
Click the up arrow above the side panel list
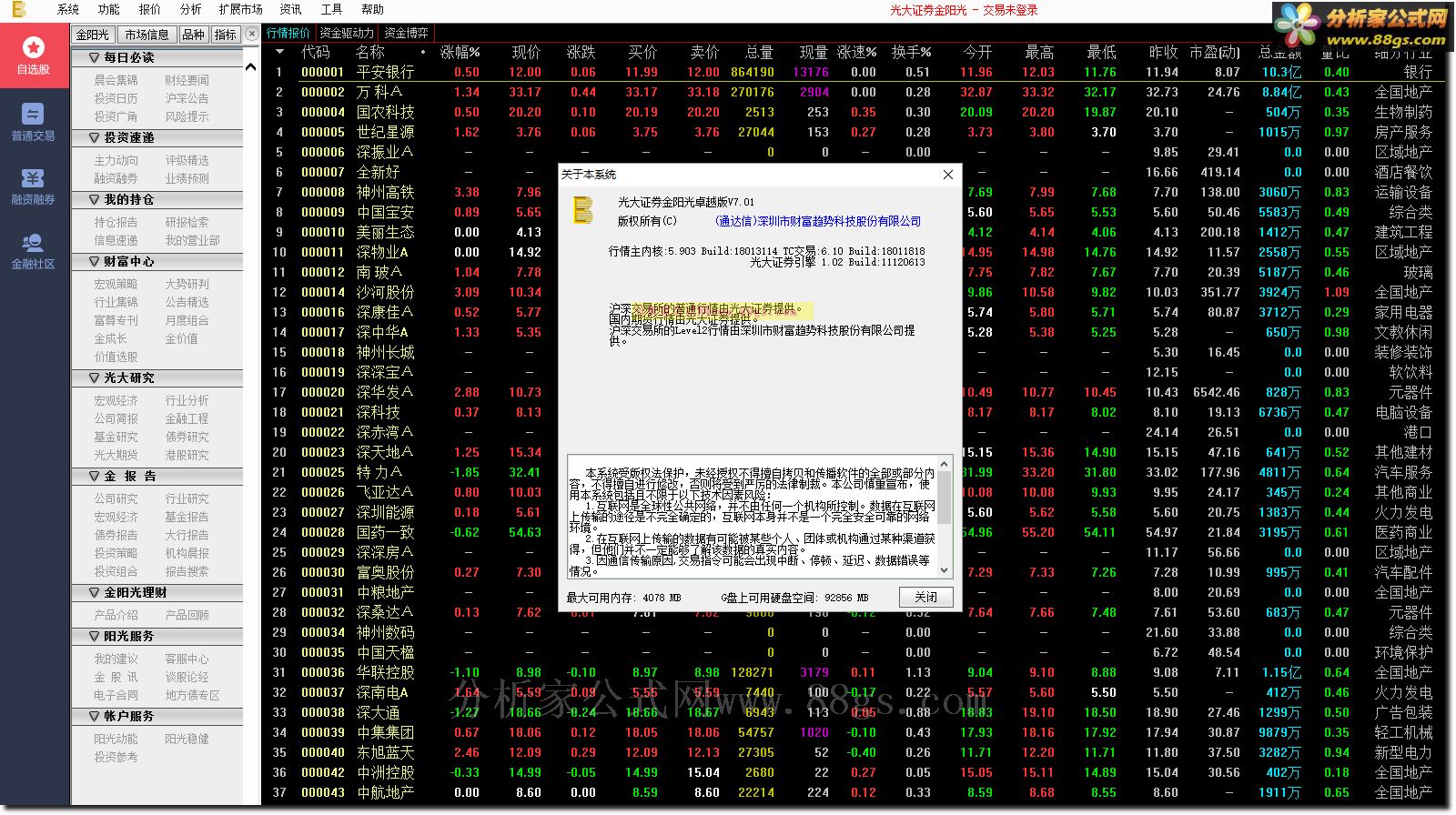(x=251, y=66)
